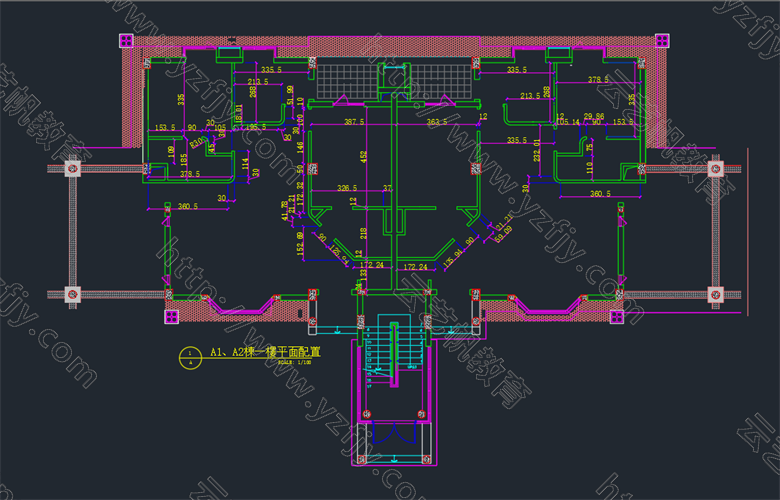Click the "195.5" dimension text
The width and height of the screenshot is (780, 500).
(x=256, y=127)
